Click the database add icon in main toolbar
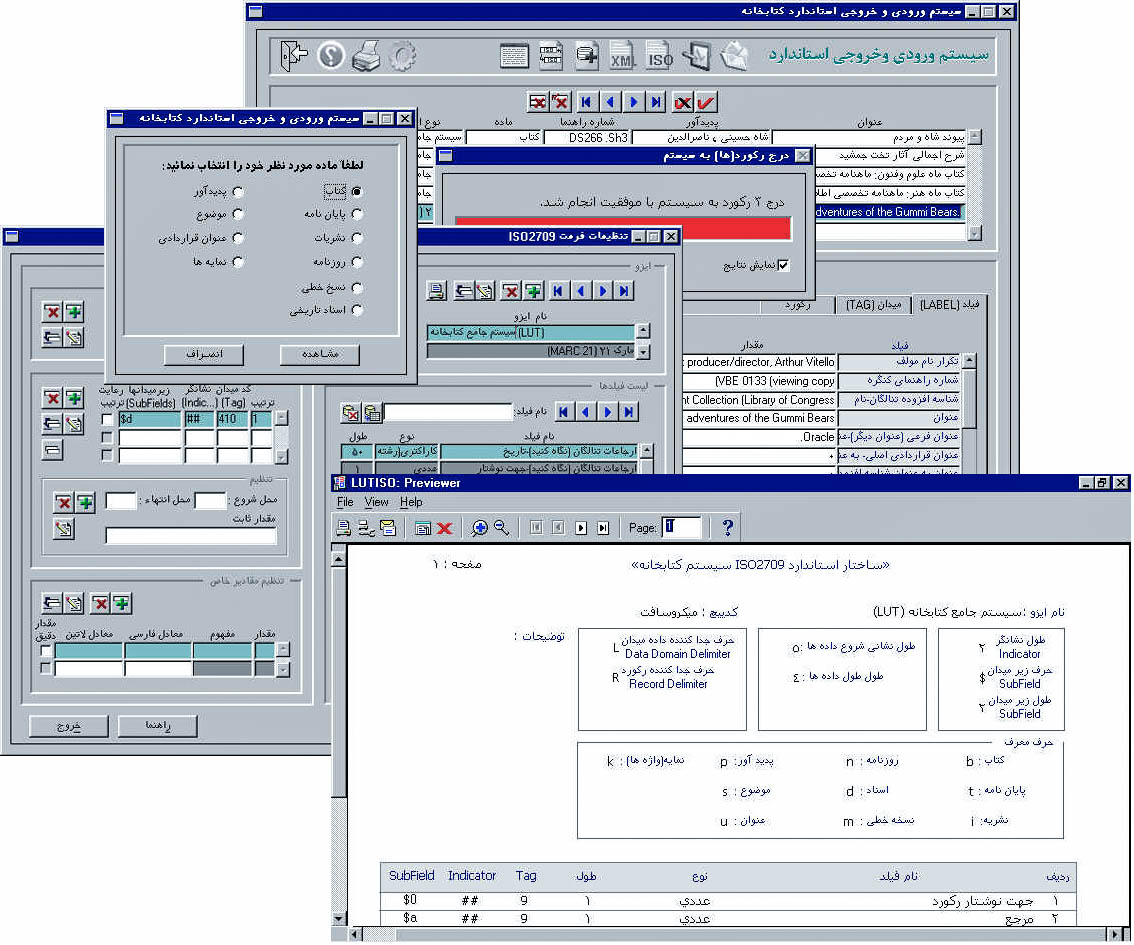The image size is (1134, 945). (x=587, y=56)
